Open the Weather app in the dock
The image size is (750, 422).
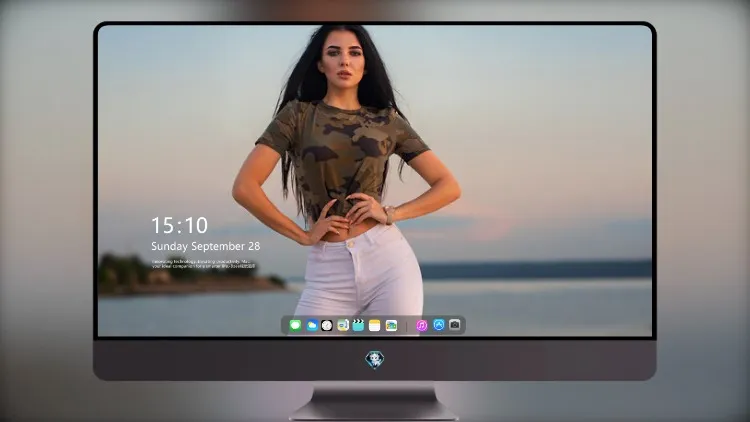click(311, 325)
